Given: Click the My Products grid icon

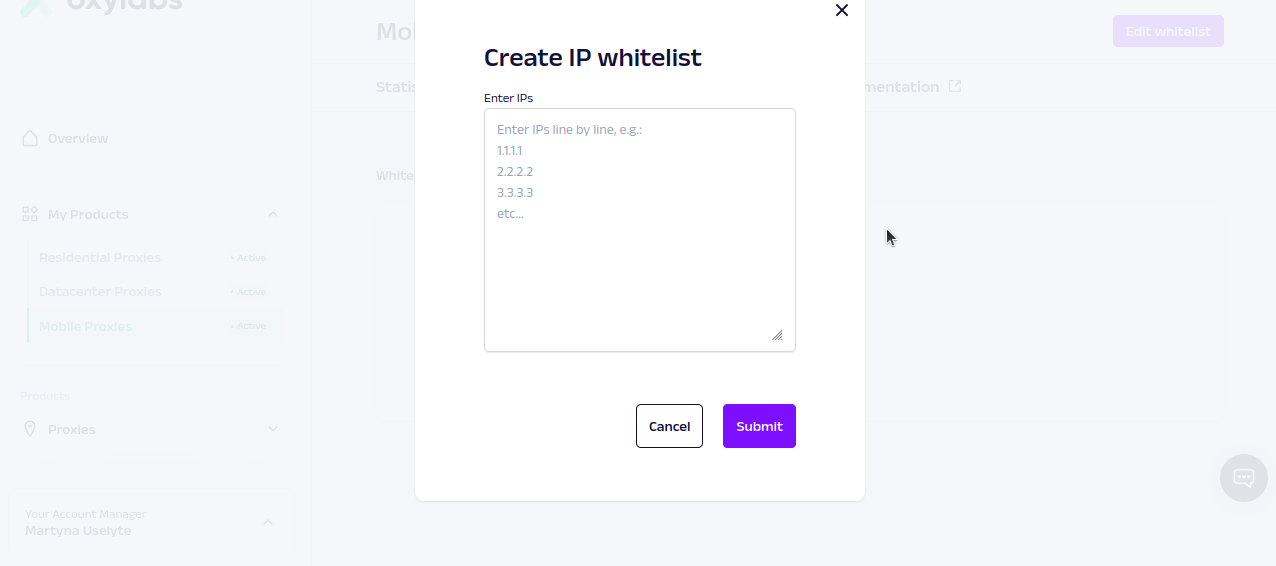Looking at the screenshot, I should tap(30, 214).
